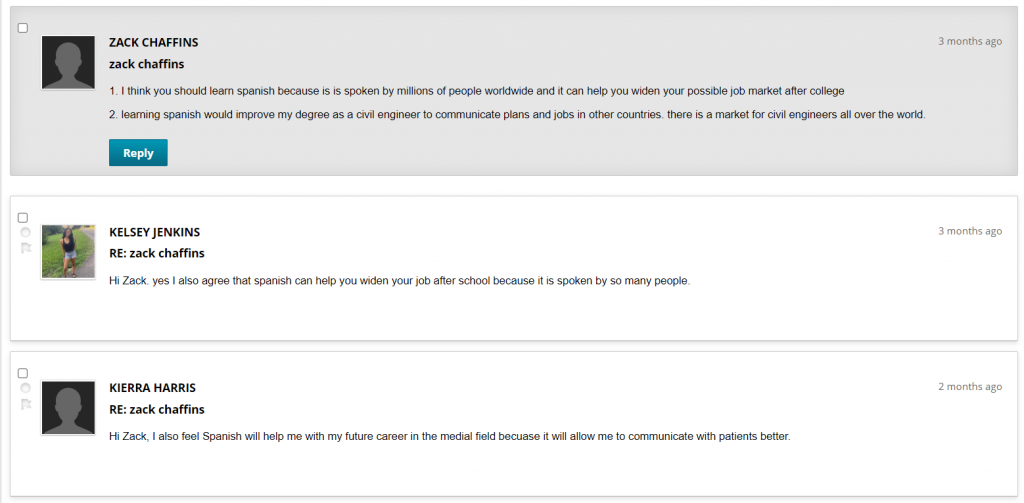Select Zack Chaffins' post checkbox

(23, 28)
